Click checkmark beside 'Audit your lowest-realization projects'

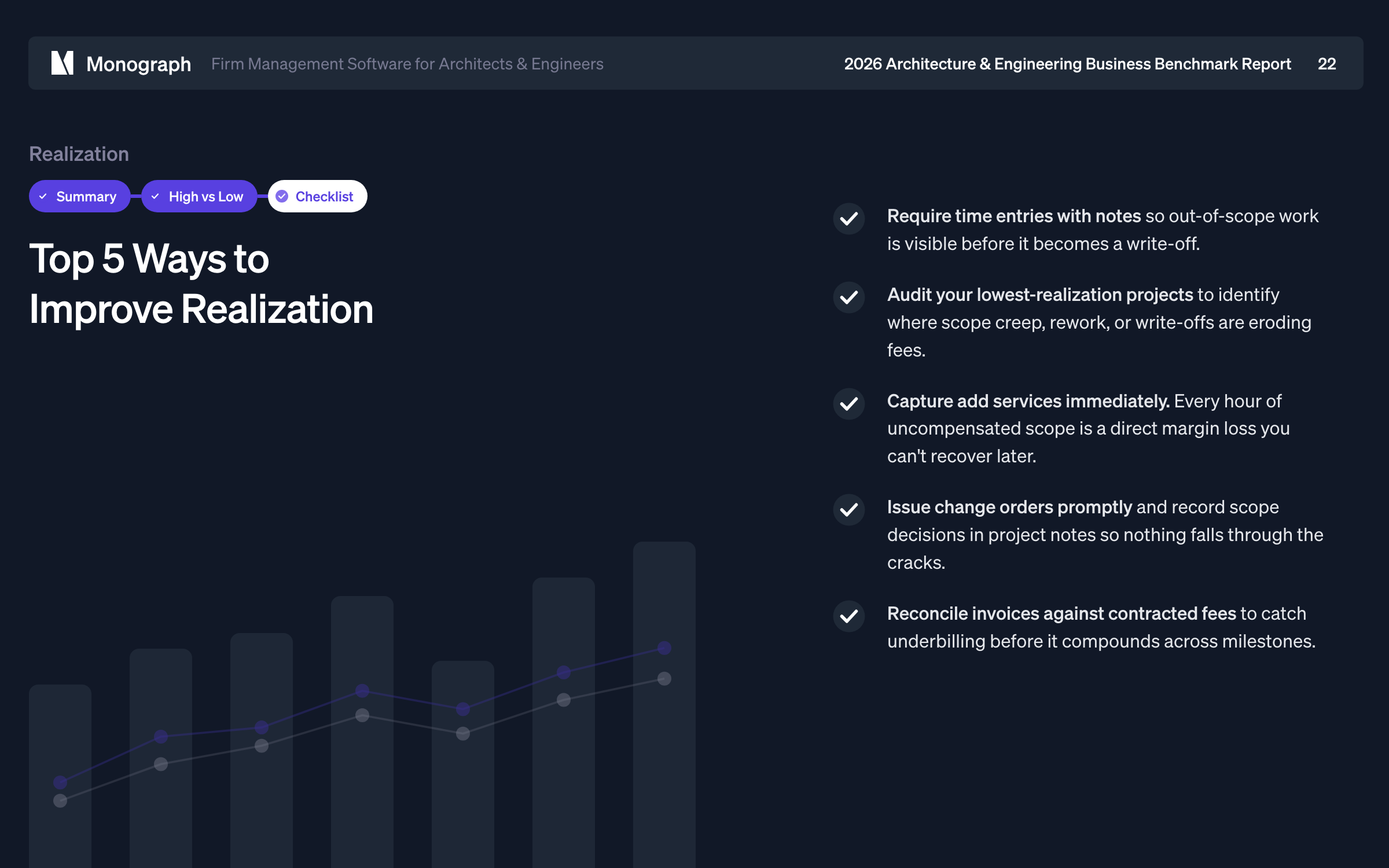click(848, 297)
